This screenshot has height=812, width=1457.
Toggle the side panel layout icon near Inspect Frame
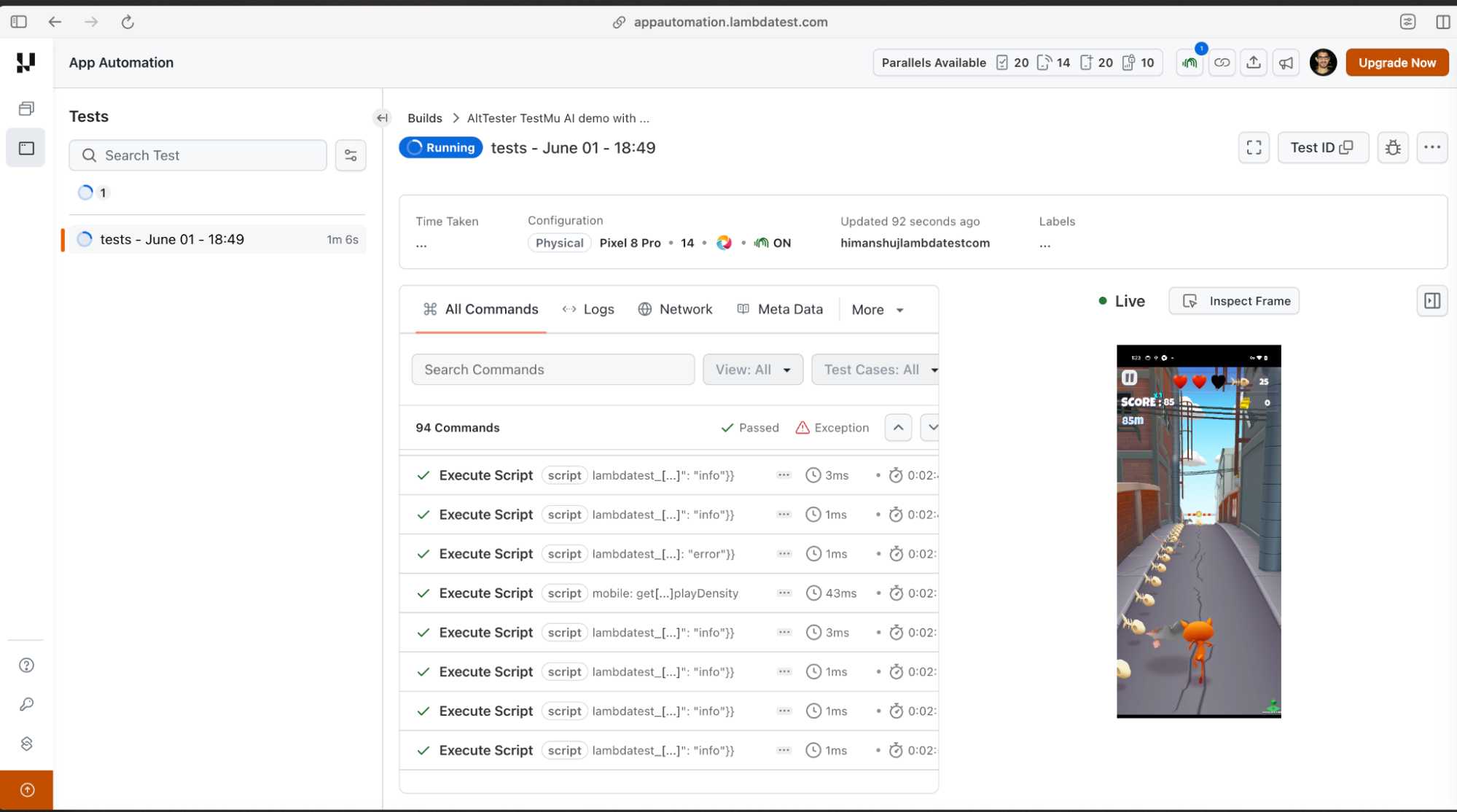[x=1432, y=301]
